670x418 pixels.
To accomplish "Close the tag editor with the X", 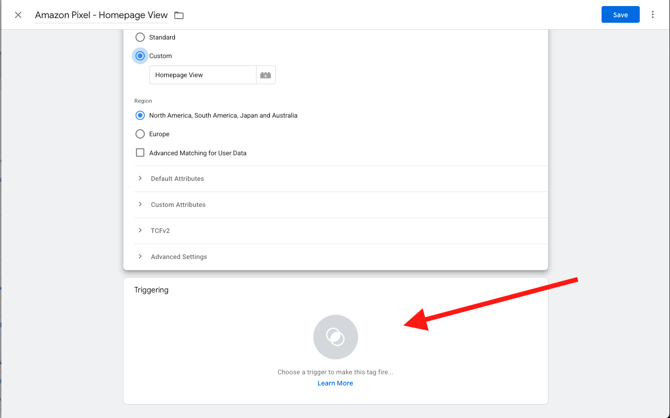I will pos(18,15).
